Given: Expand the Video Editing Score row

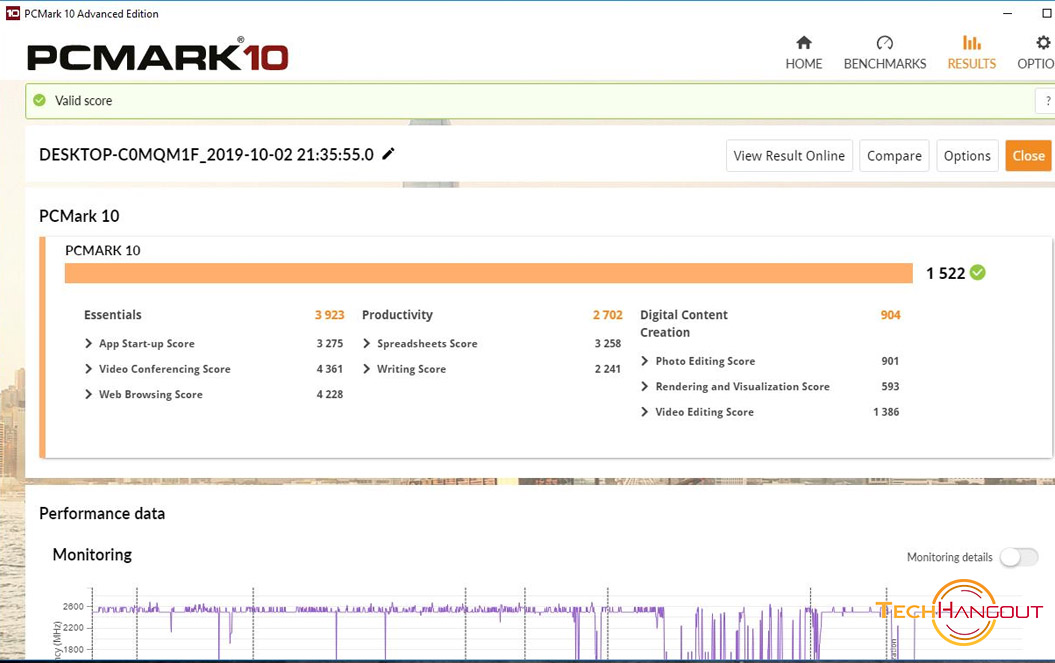Looking at the screenshot, I should click(x=645, y=412).
